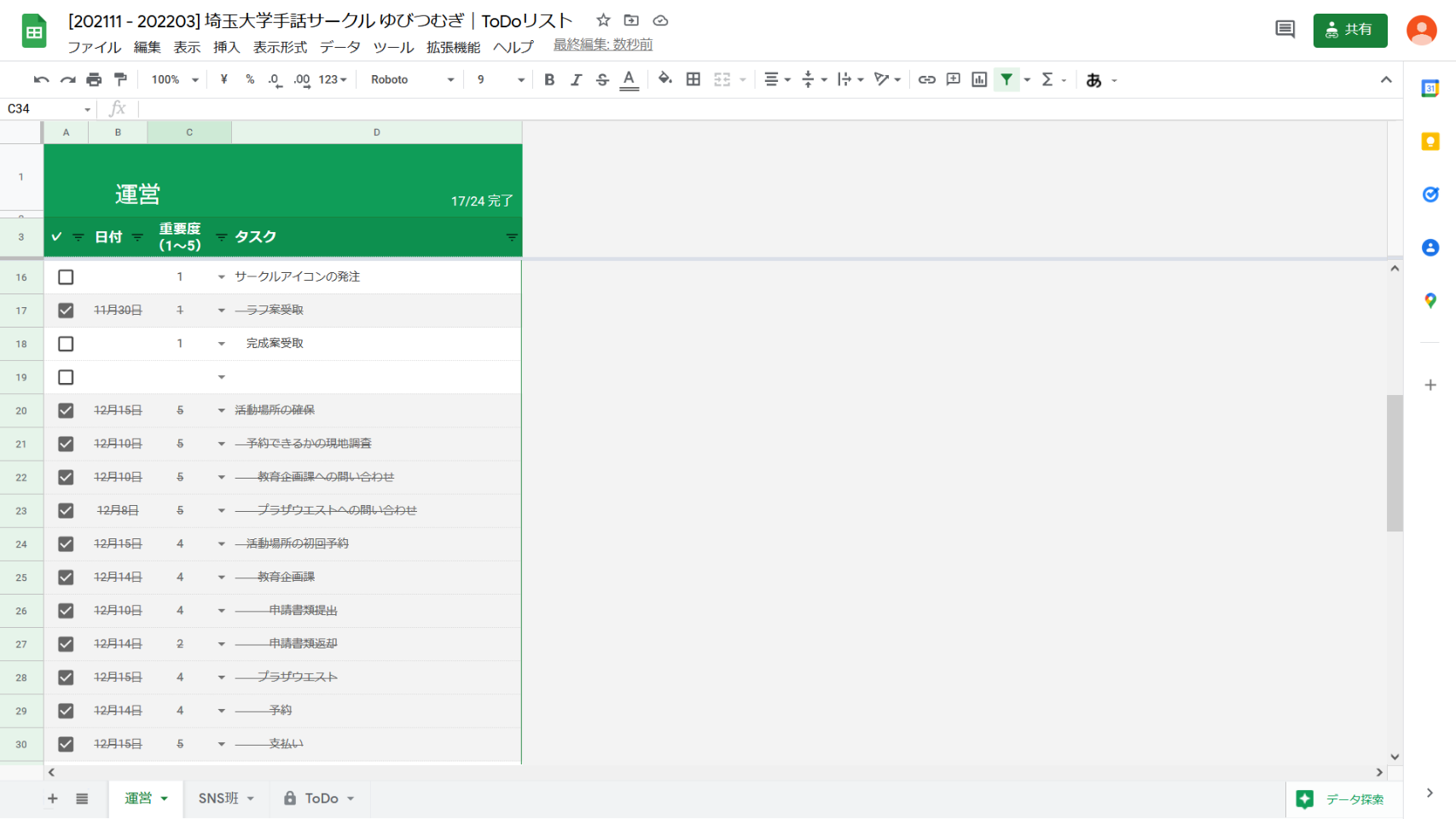Open Google Keep in the side panel
Screen dimensions: 1456x819
[x=1430, y=142]
